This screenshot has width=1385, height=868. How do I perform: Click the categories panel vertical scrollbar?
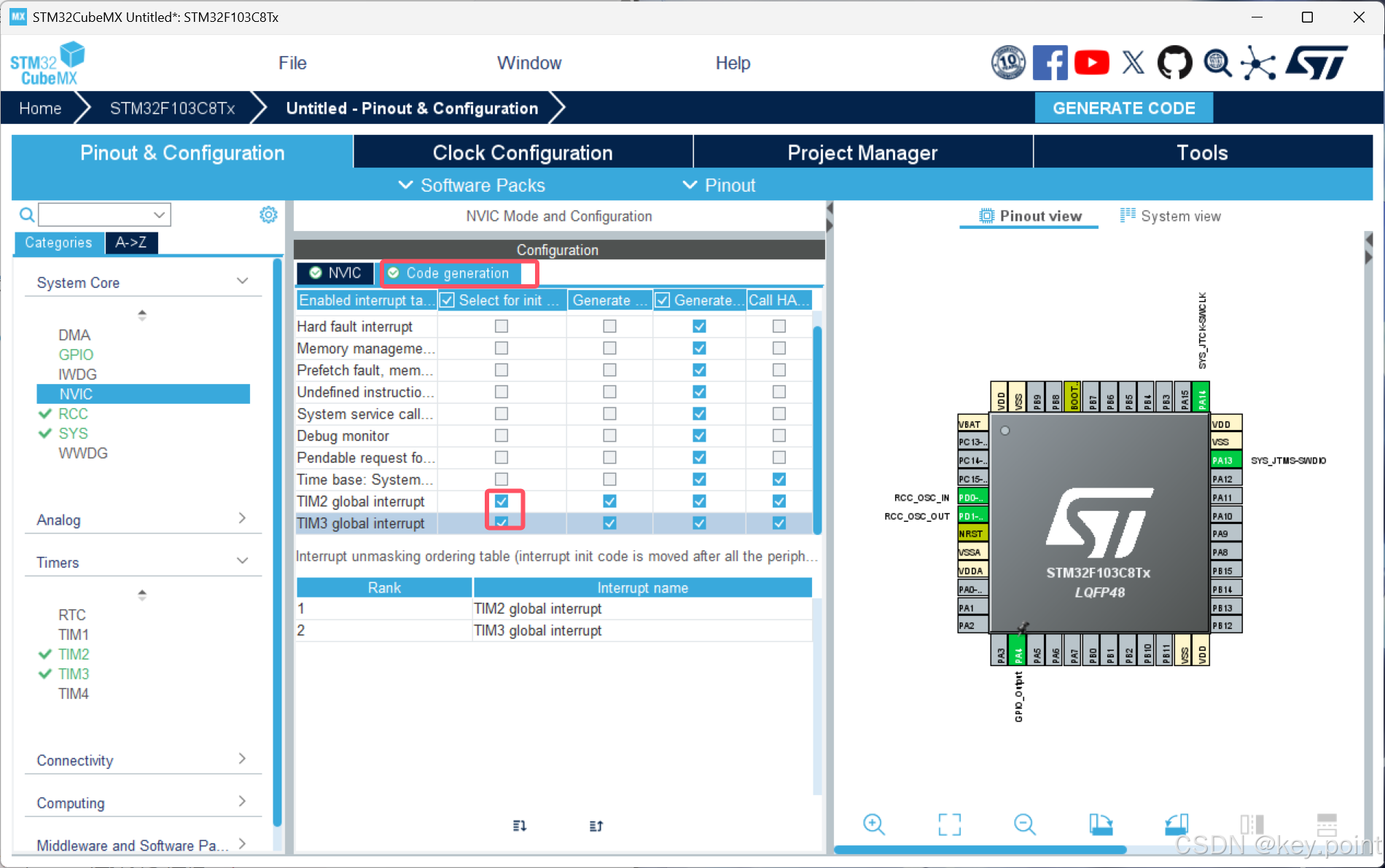(x=277, y=542)
